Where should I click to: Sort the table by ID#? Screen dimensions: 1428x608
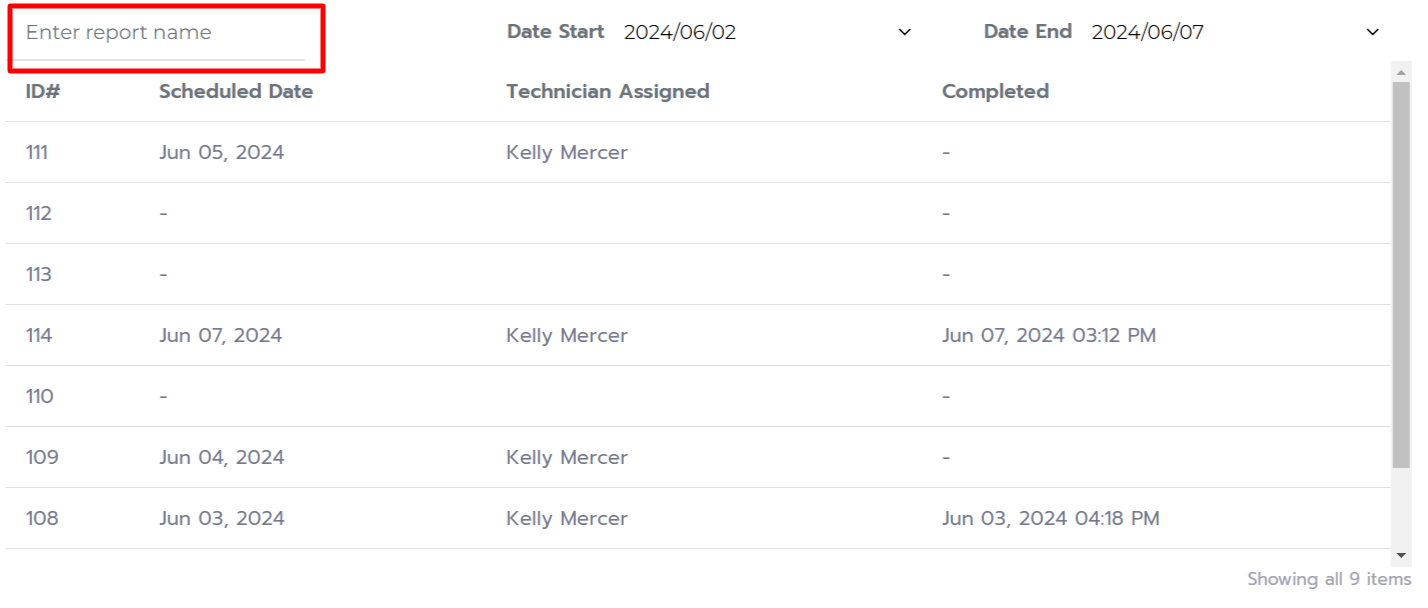[x=38, y=91]
